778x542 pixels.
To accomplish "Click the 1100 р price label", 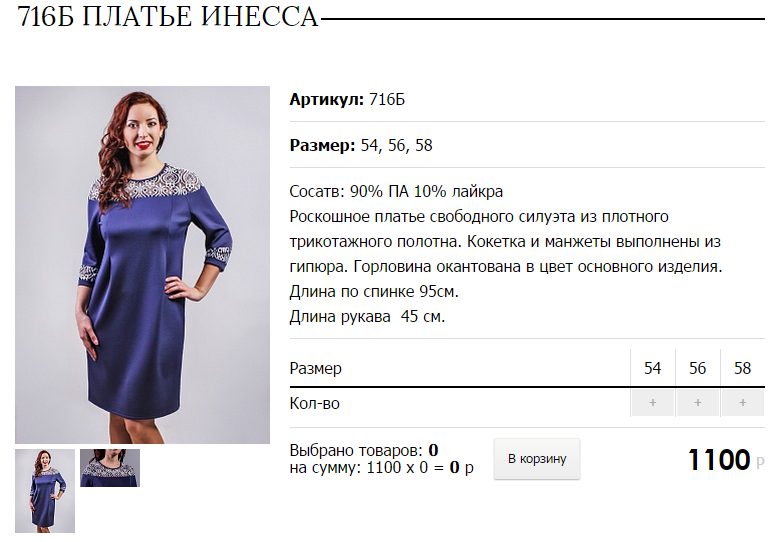I will pyautogui.click(x=726, y=460).
